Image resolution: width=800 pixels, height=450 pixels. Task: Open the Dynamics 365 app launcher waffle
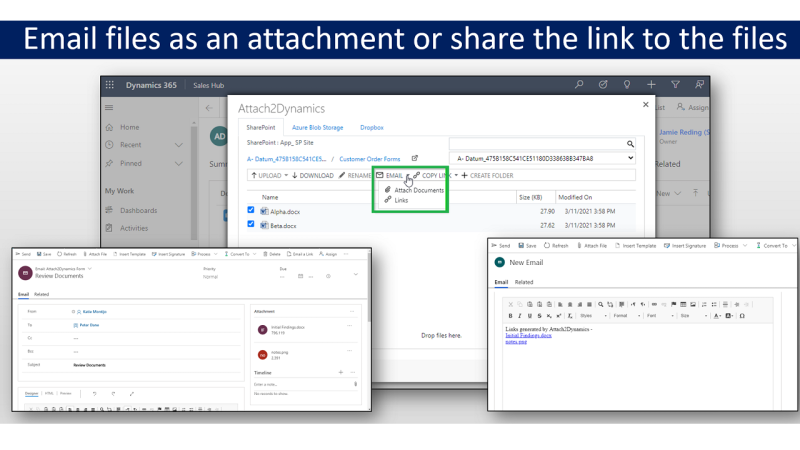pos(110,85)
